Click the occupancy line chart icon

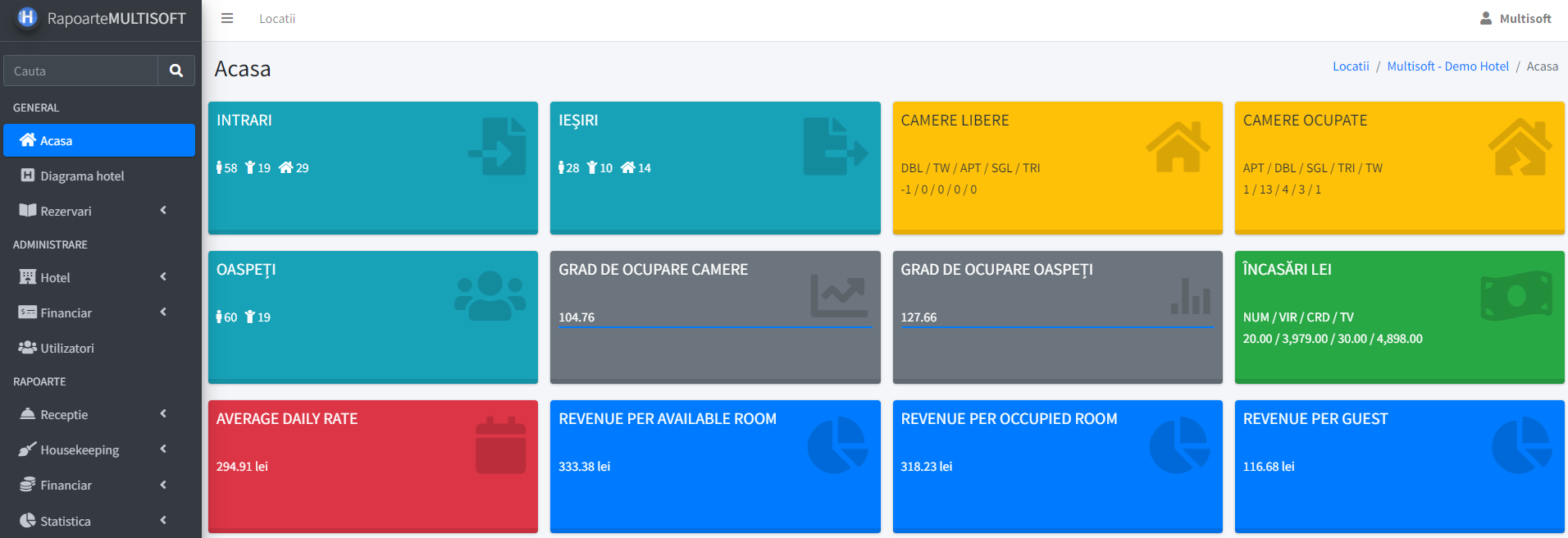838,295
